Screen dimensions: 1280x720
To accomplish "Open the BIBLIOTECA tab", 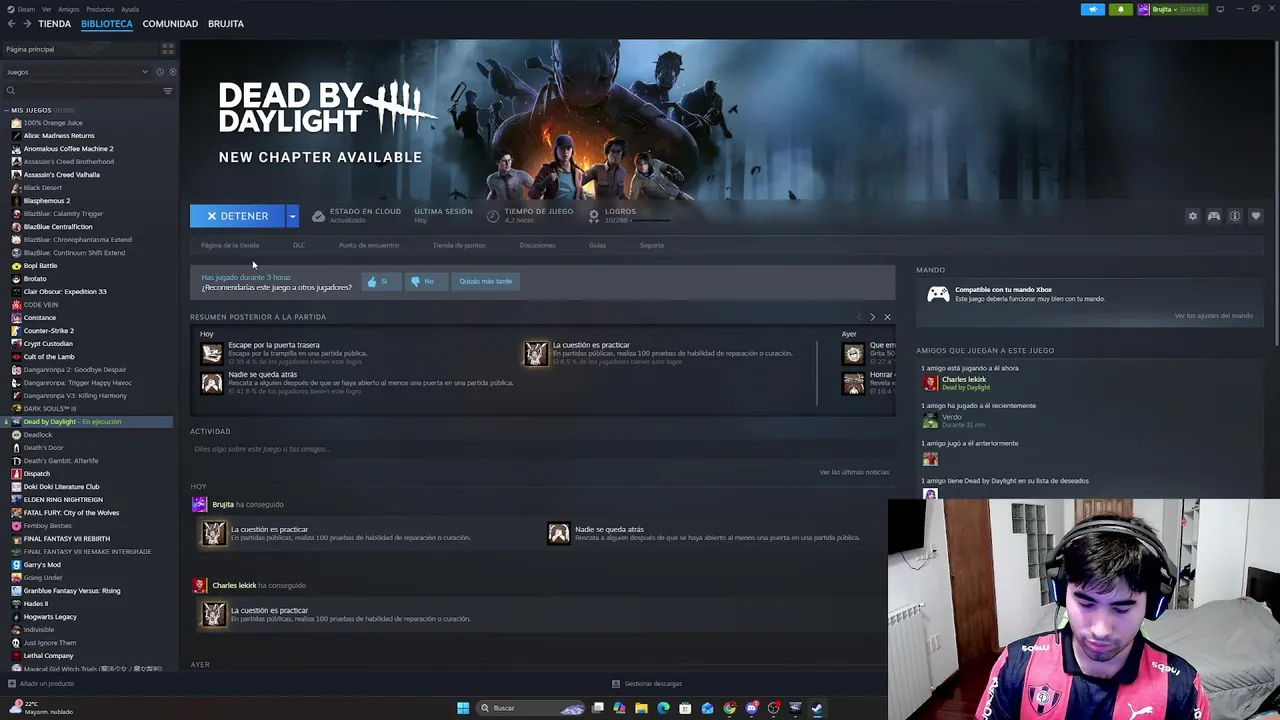I will click(x=106, y=23).
